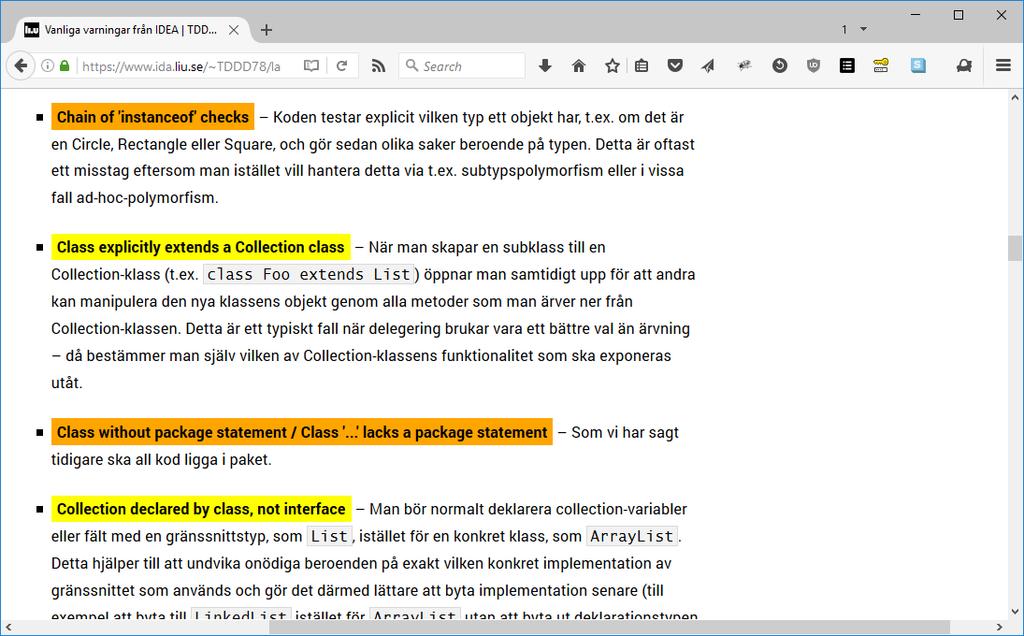This screenshot has height=636, width=1024.
Task: Open the Firefox hamburger menu
Action: click(x=1003, y=65)
